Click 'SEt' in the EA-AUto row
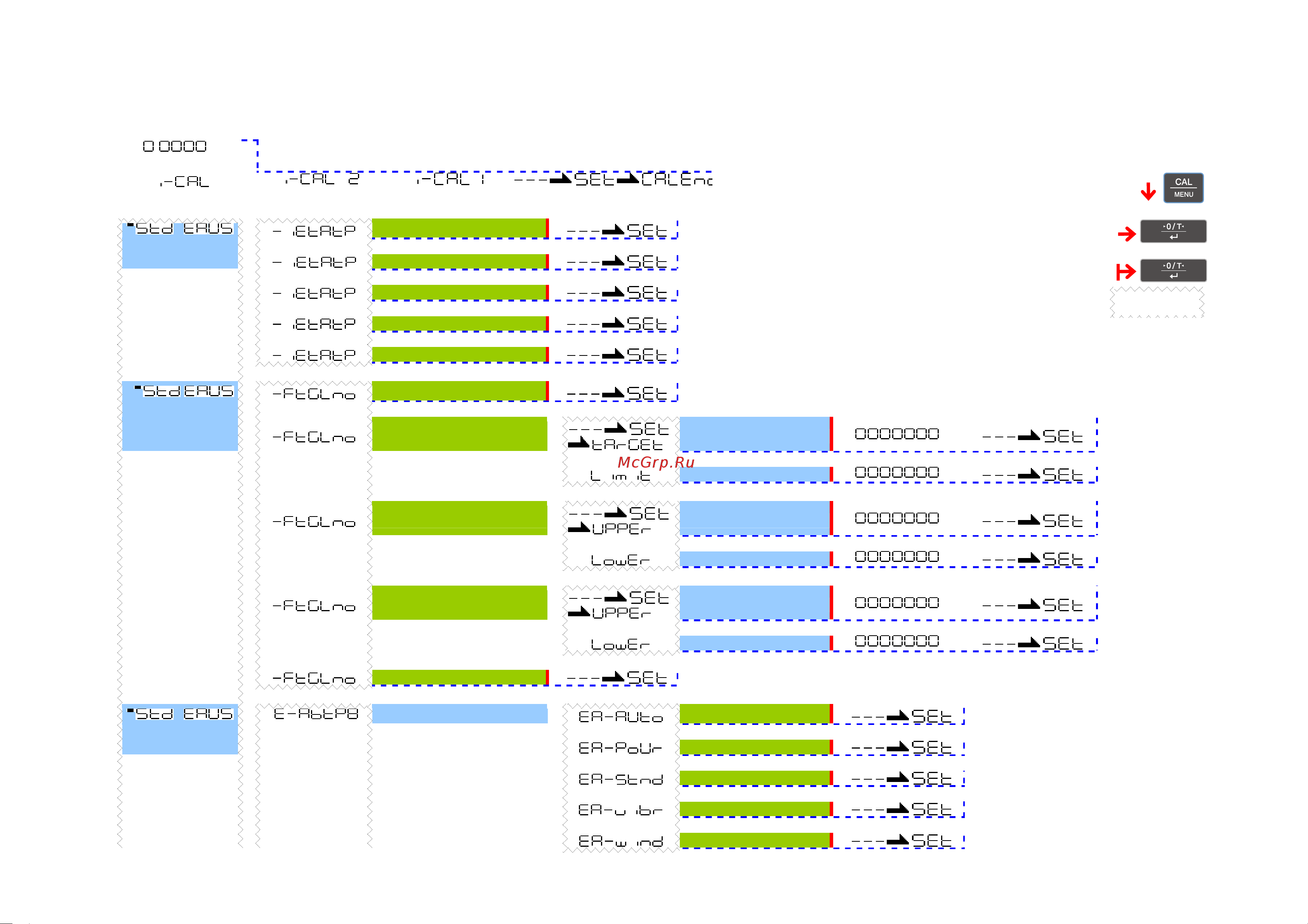 point(931,716)
